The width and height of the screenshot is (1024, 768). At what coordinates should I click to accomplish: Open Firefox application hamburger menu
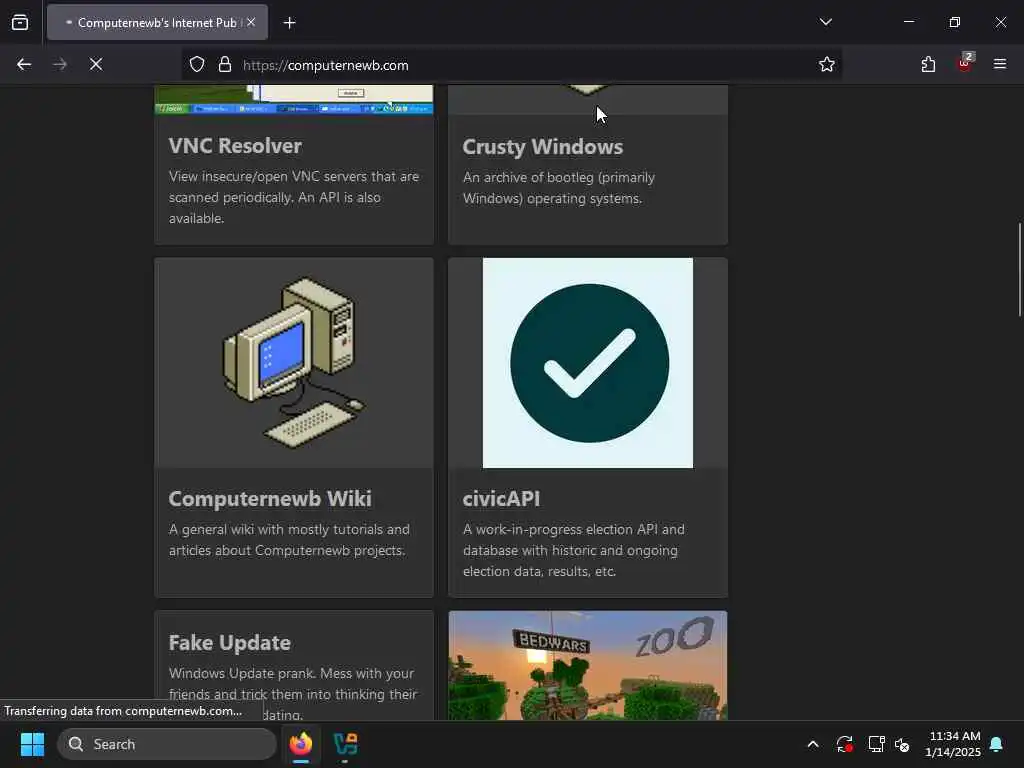1000,64
